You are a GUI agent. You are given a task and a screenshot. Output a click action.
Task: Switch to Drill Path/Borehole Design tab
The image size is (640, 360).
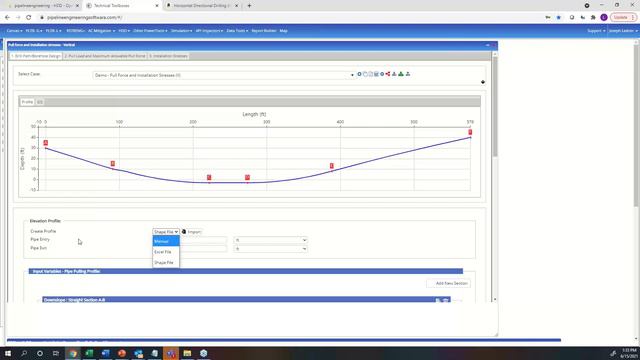click(x=36, y=56)
